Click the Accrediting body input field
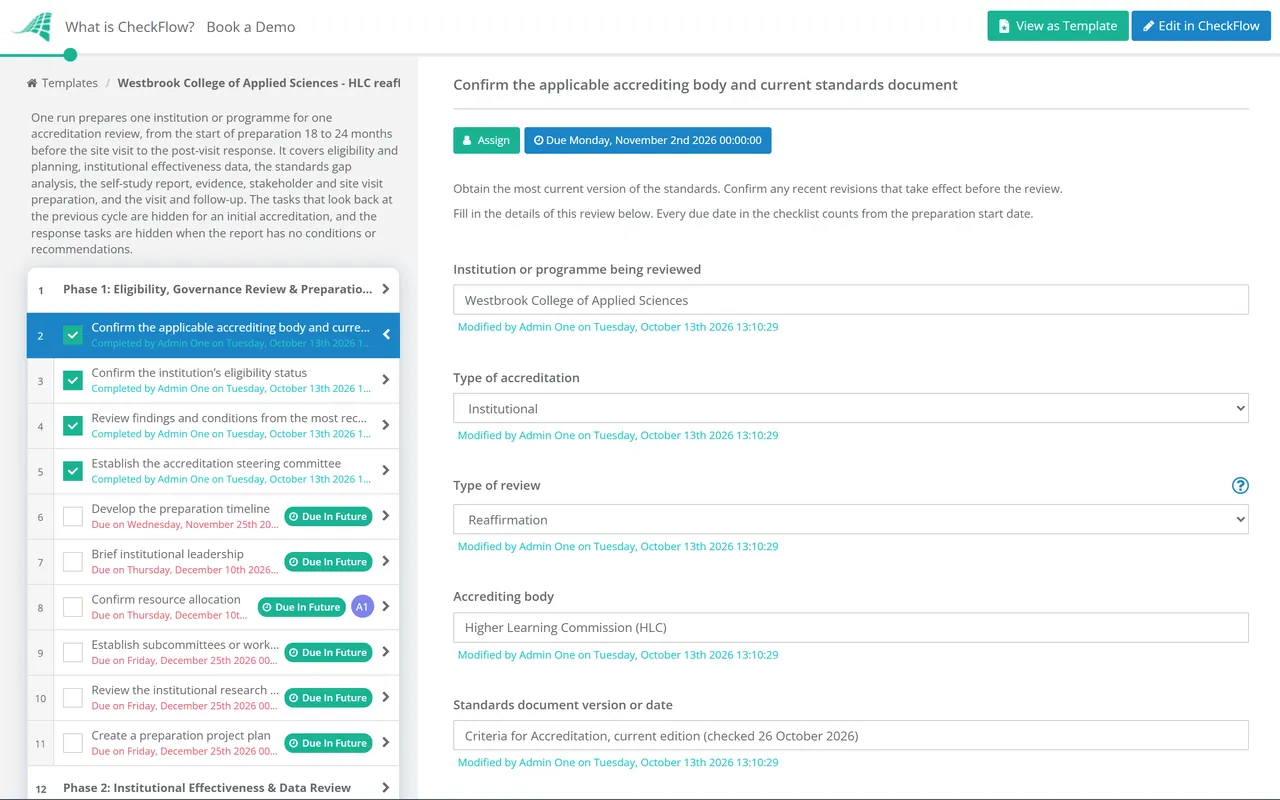This screenshot has height=800, width=1280. click(851, 627)
